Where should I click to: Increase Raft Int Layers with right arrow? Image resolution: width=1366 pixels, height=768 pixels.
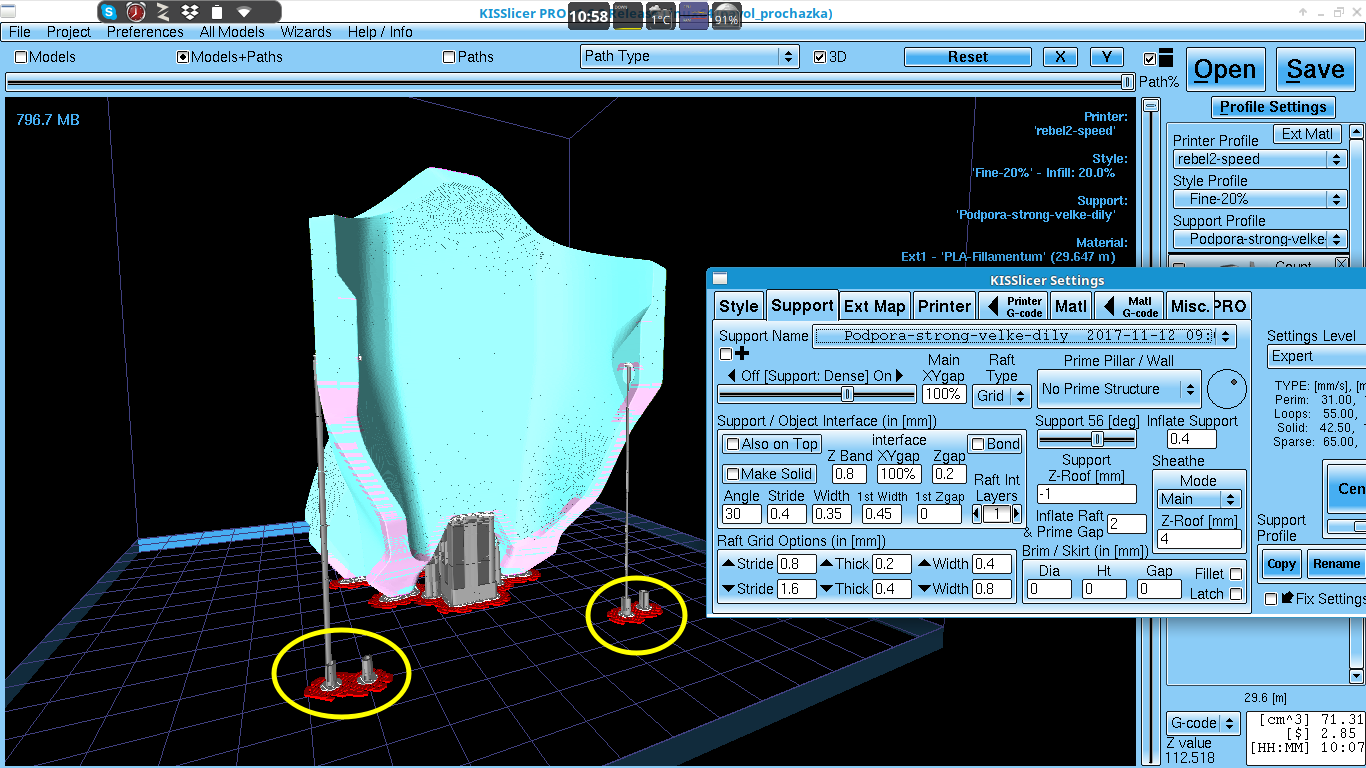point(1017,514)
